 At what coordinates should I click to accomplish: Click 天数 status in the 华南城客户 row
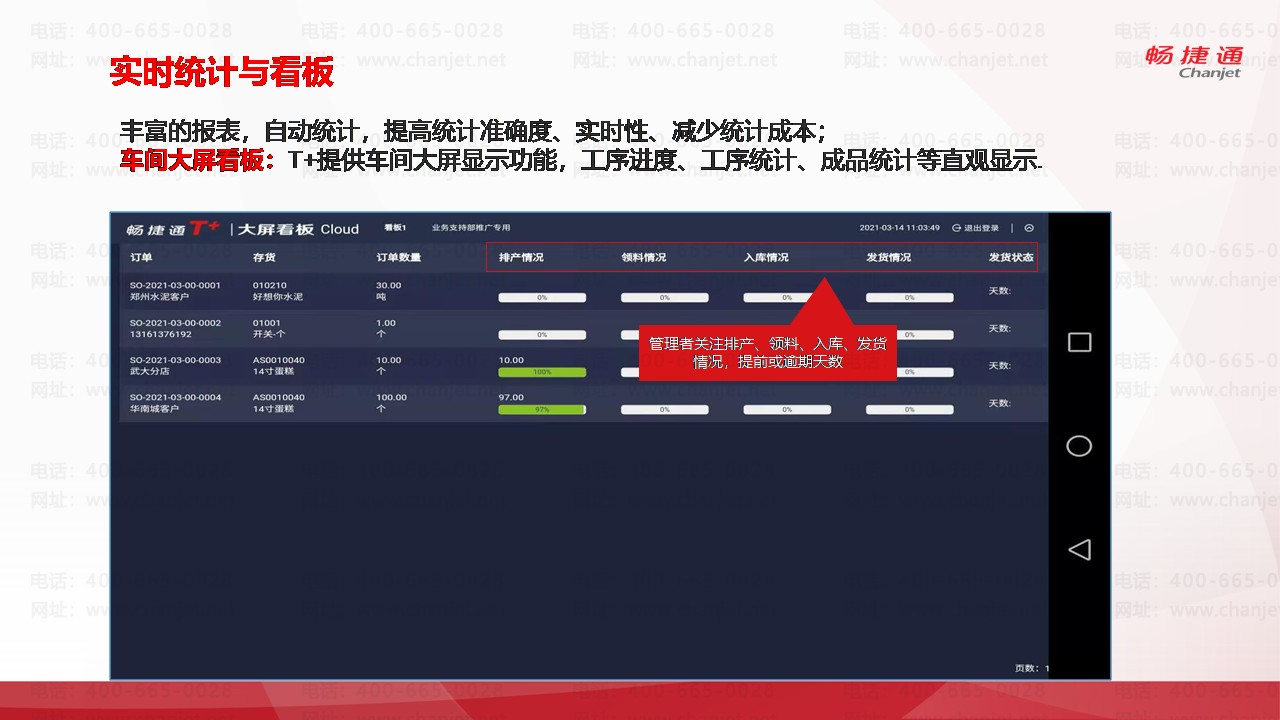(x=1000, y=403)
